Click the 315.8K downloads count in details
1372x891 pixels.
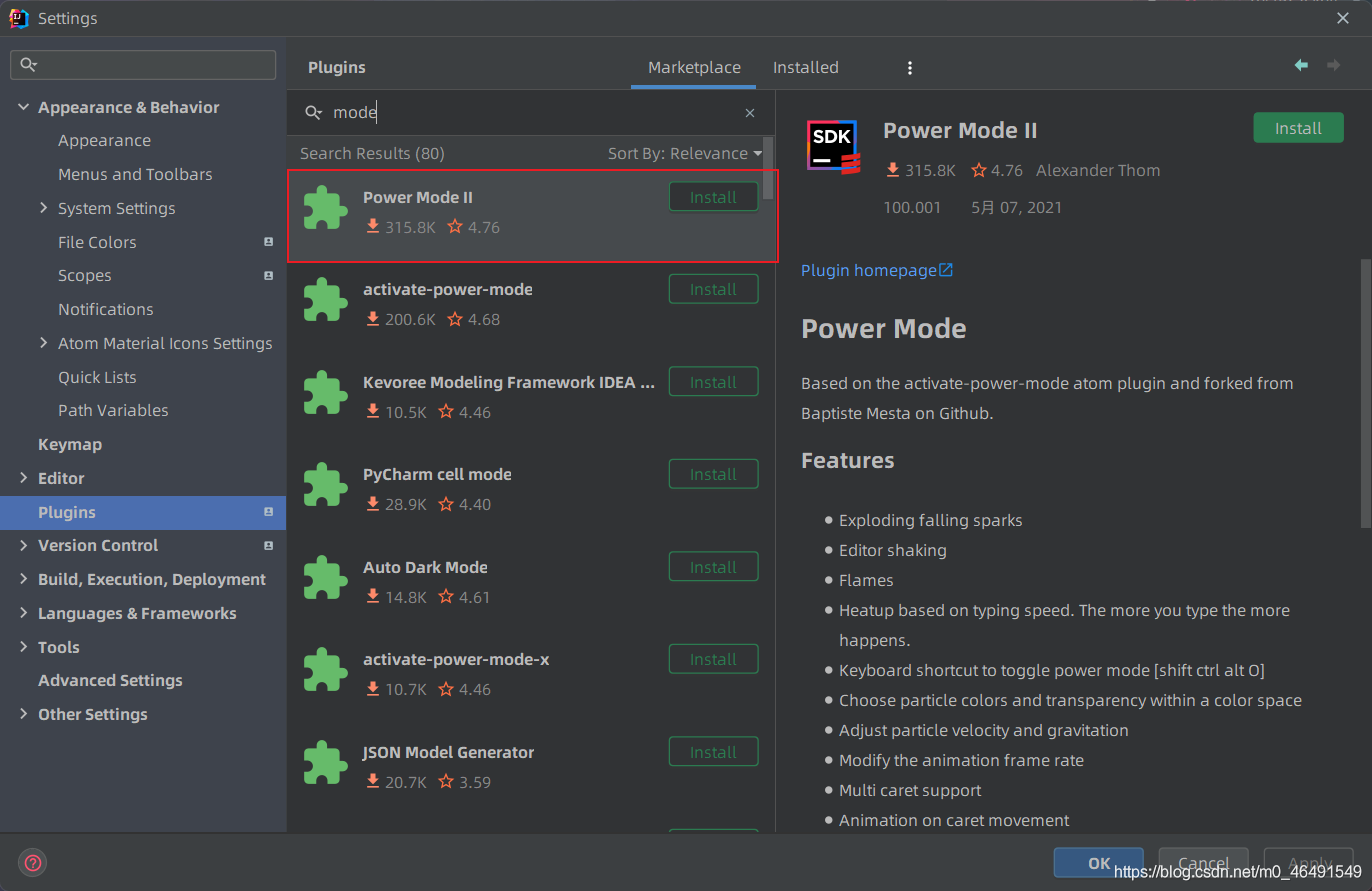pos(920,170)
